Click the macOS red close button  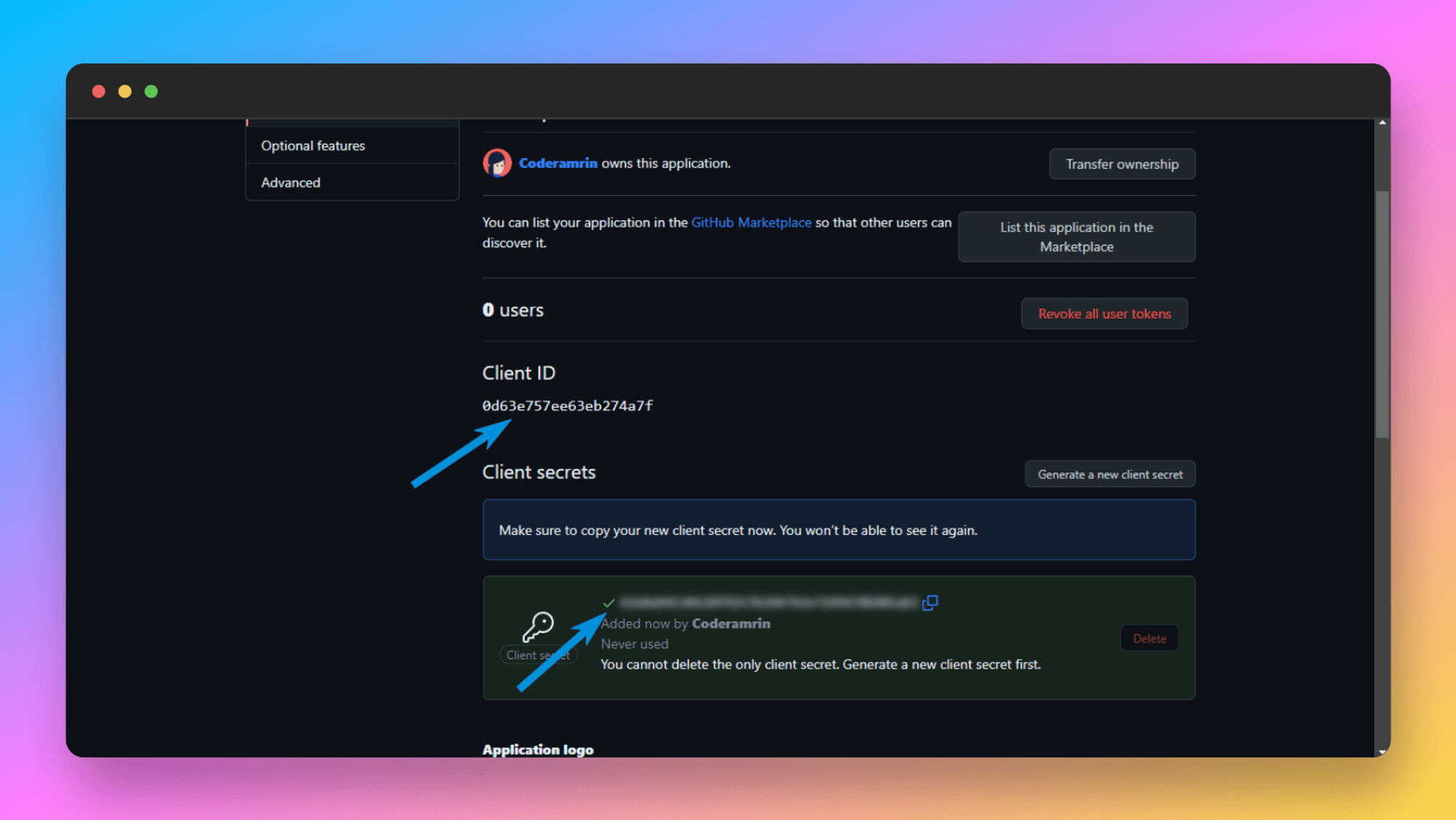(100, 91)
